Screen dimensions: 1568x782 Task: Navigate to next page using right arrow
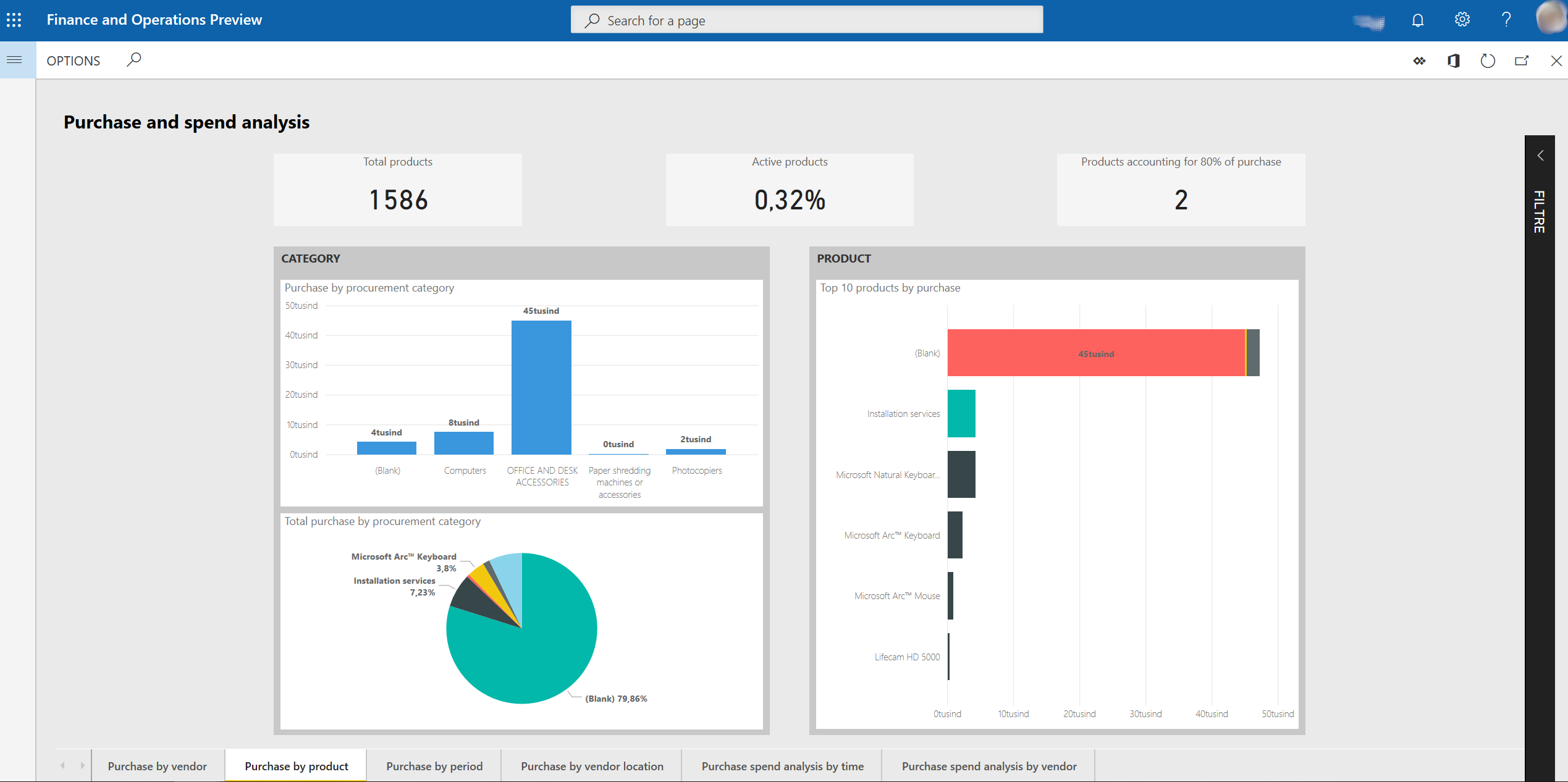80,766
